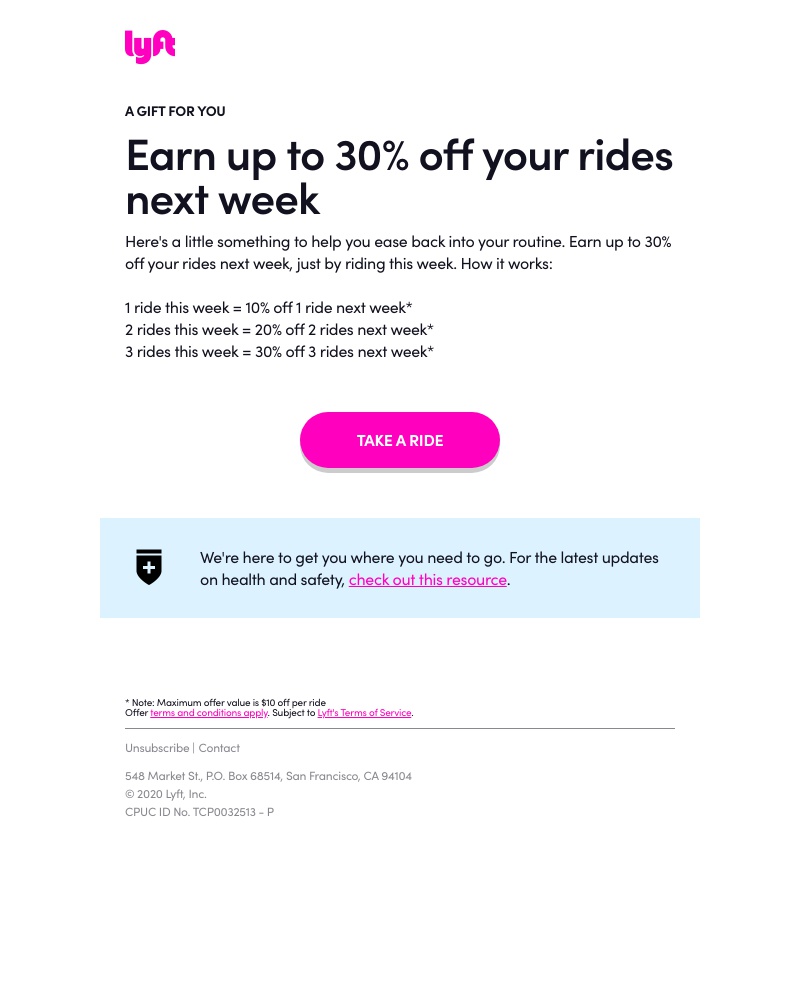Image resolution: width=800 pixels, height=1000 pixels.
Task: Click the 'terms and conditions apply' link
Action: pyautogui.click(x=208, y=712)
